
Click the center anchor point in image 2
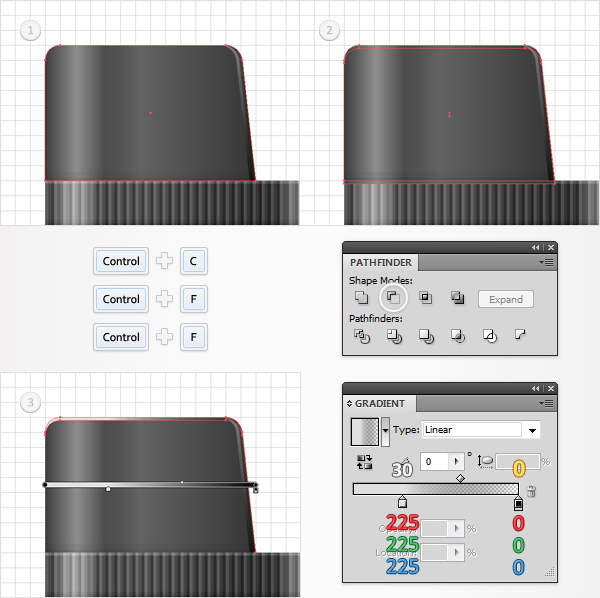tap(449, 114)
